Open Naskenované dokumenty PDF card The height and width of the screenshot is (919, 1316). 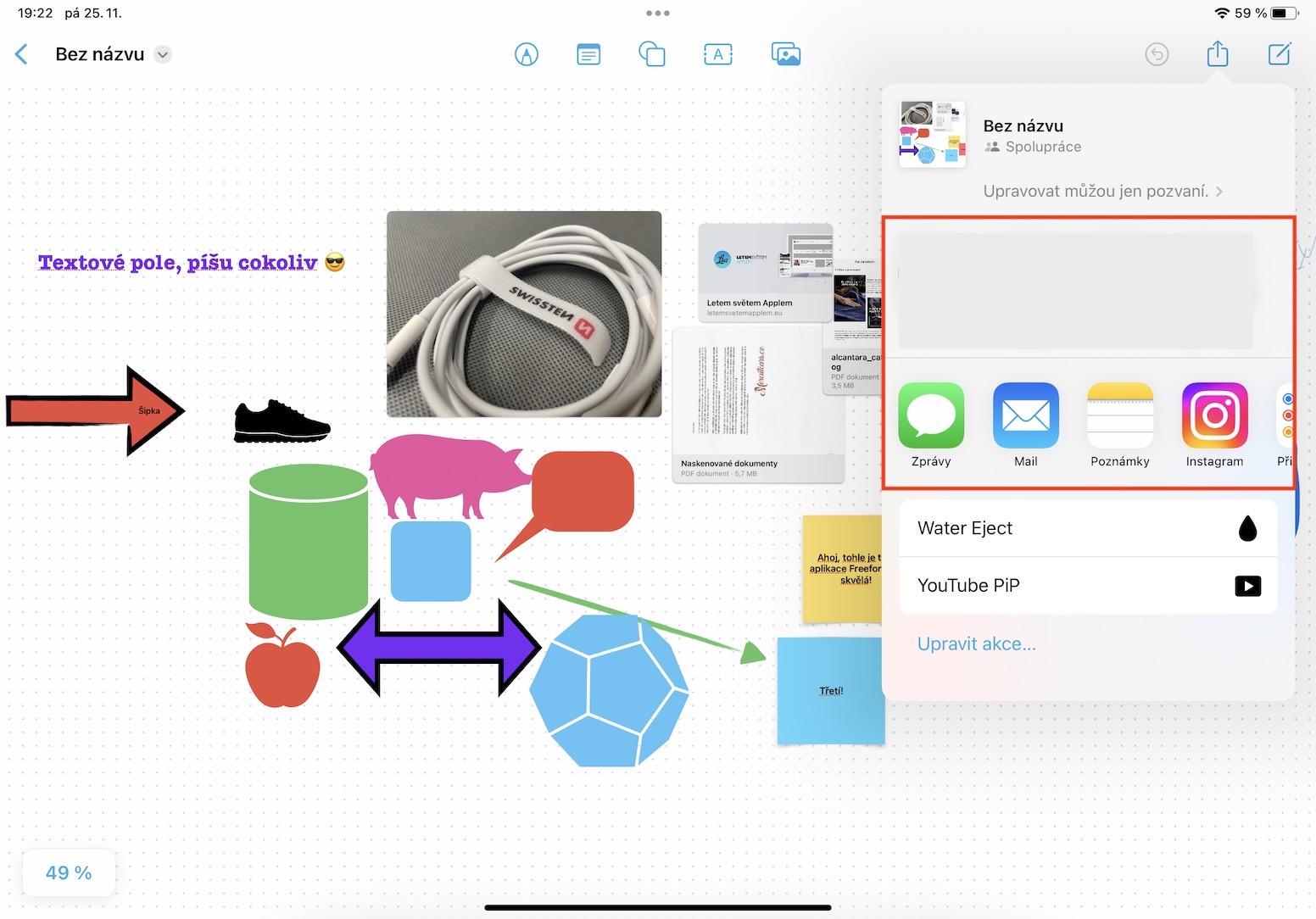(x=758, y=406)
